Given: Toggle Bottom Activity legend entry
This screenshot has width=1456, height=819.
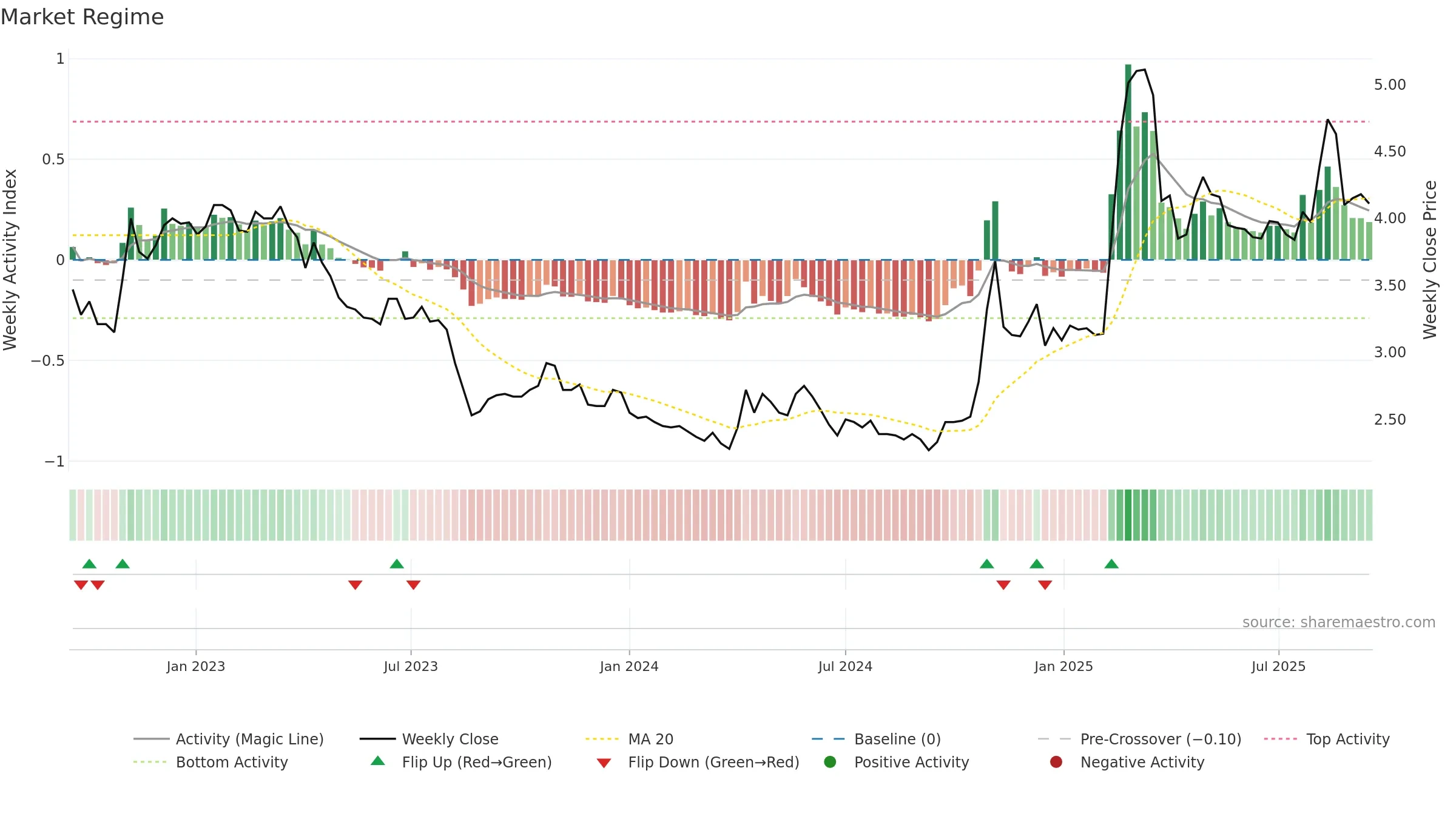Looking at the screenshot, I should (211, 762).
